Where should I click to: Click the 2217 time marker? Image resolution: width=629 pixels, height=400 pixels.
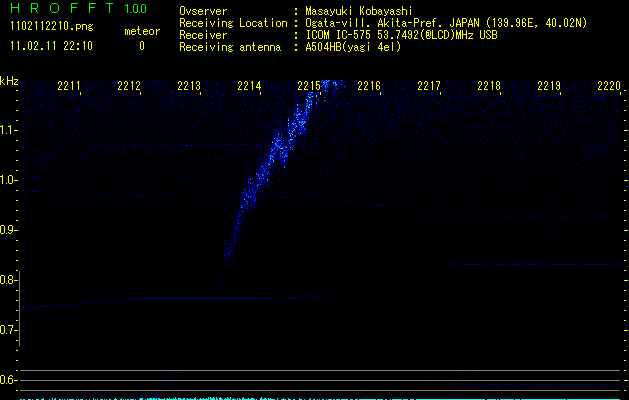[x=429, y=86]
